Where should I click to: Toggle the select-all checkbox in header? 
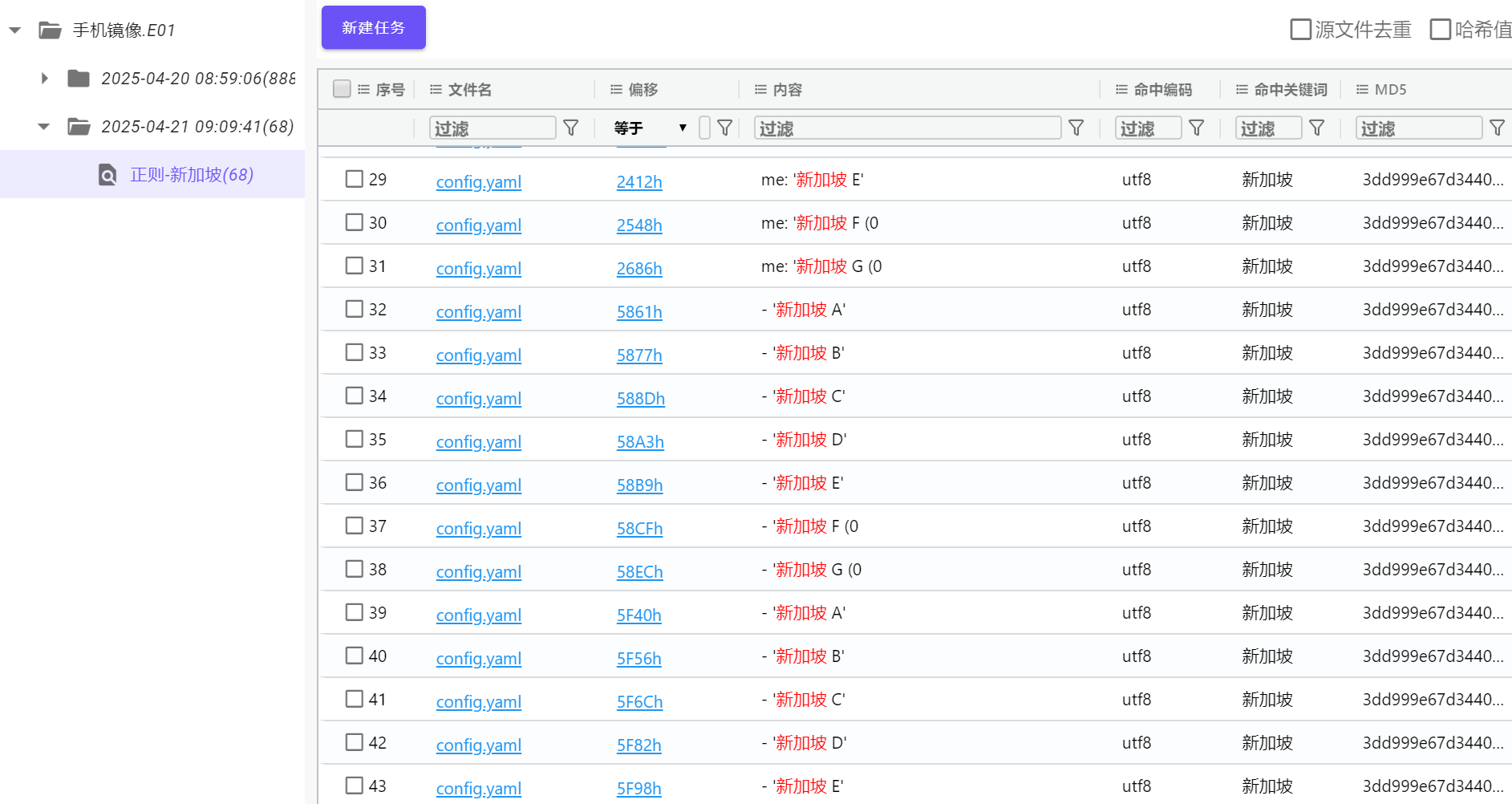[x=342, y=89]
